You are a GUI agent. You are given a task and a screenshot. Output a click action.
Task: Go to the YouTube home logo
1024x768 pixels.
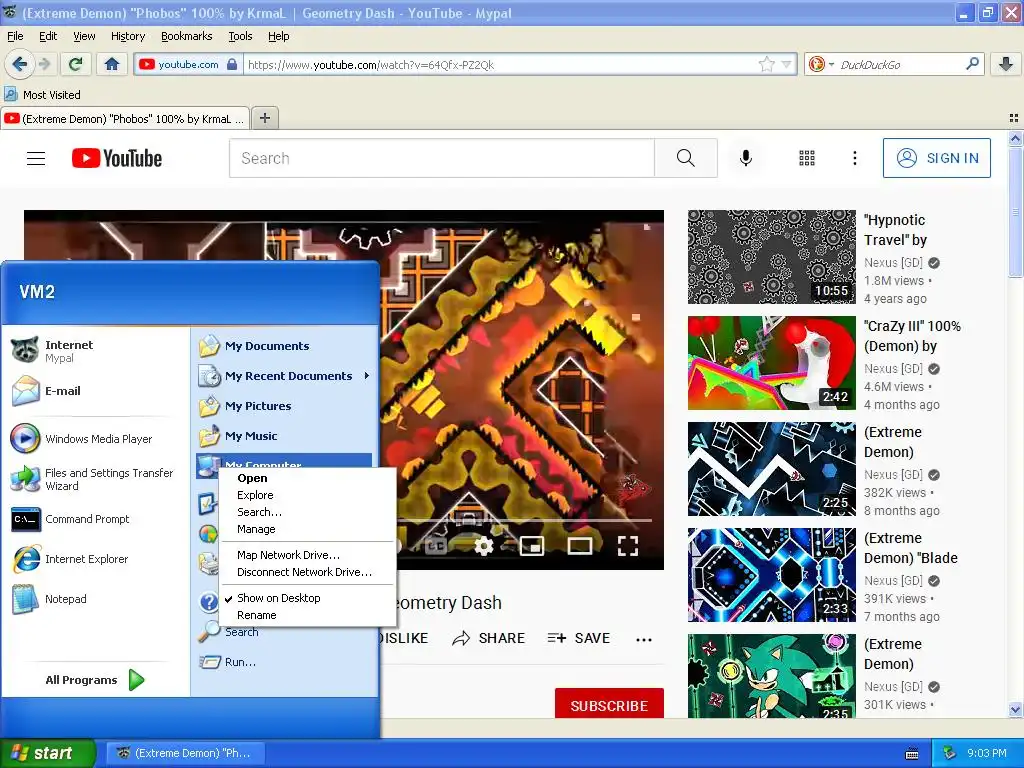117,158
